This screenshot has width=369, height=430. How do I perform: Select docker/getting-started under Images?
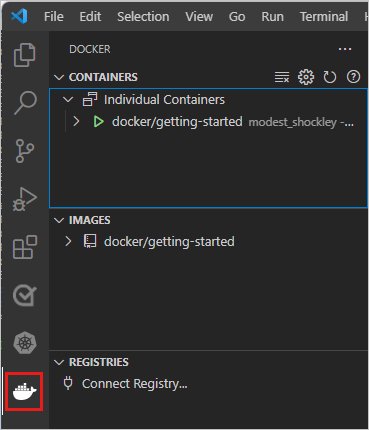coord(169,242)
